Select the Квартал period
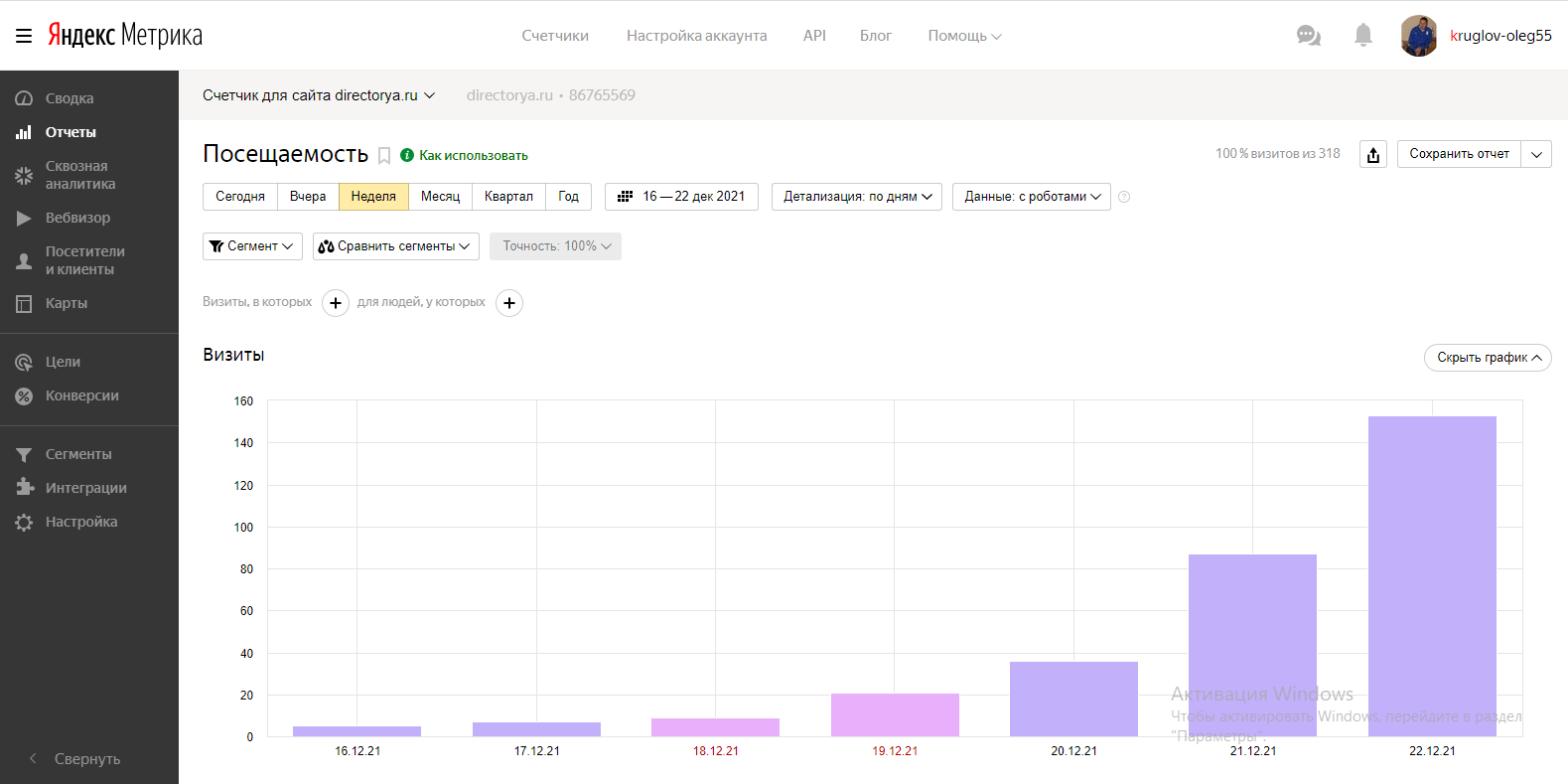Image resolution: width=1568 pixels, height=784 pixels. (x=508, y=197)
